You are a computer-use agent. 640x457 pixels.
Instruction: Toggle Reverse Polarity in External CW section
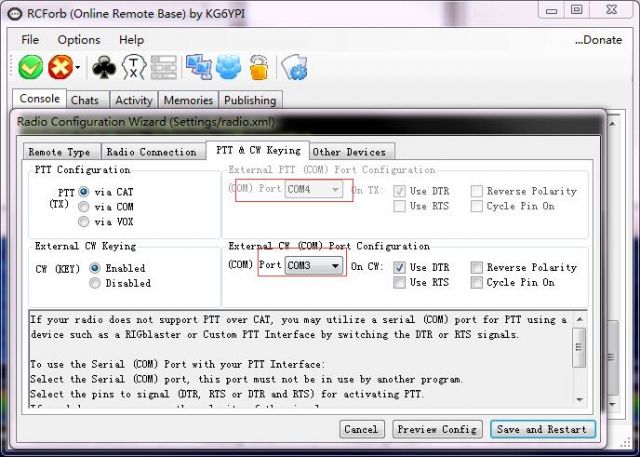pos(476,267)
